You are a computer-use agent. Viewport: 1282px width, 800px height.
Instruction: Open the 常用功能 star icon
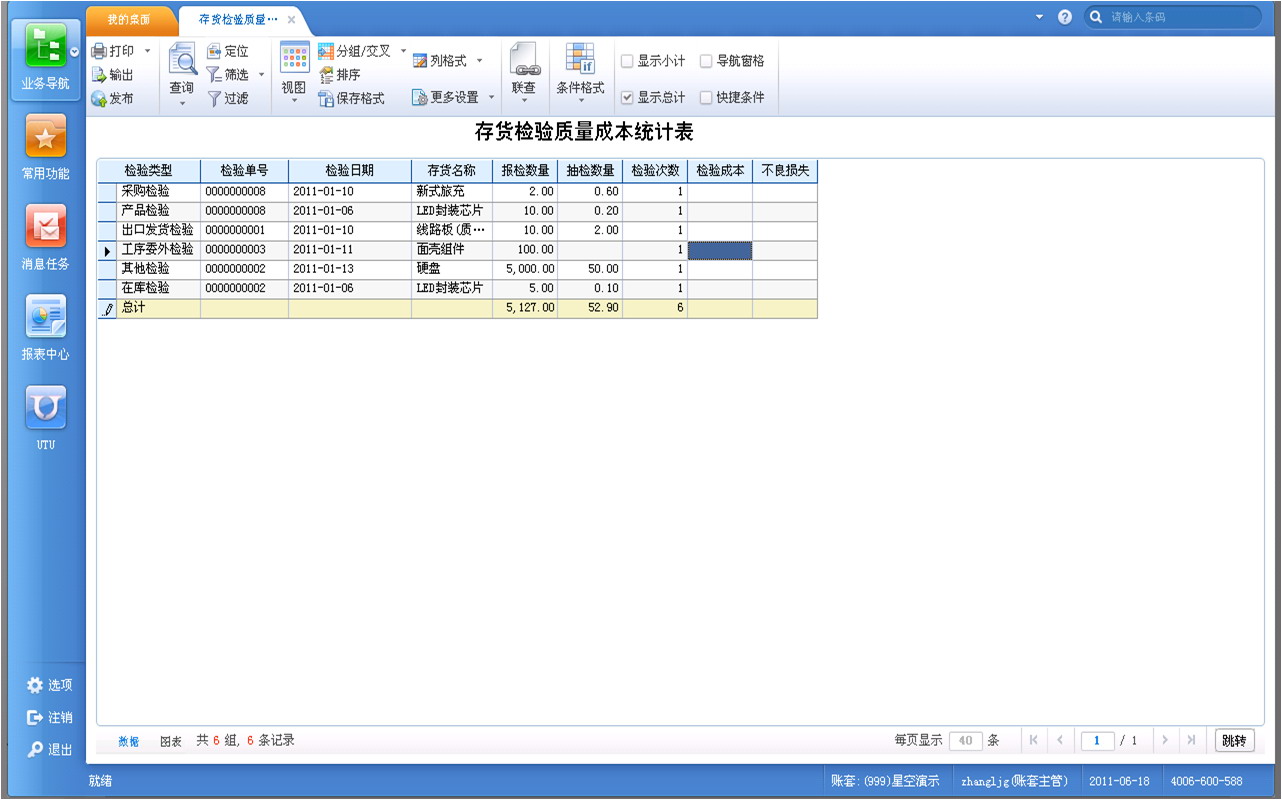click(45, 136)
